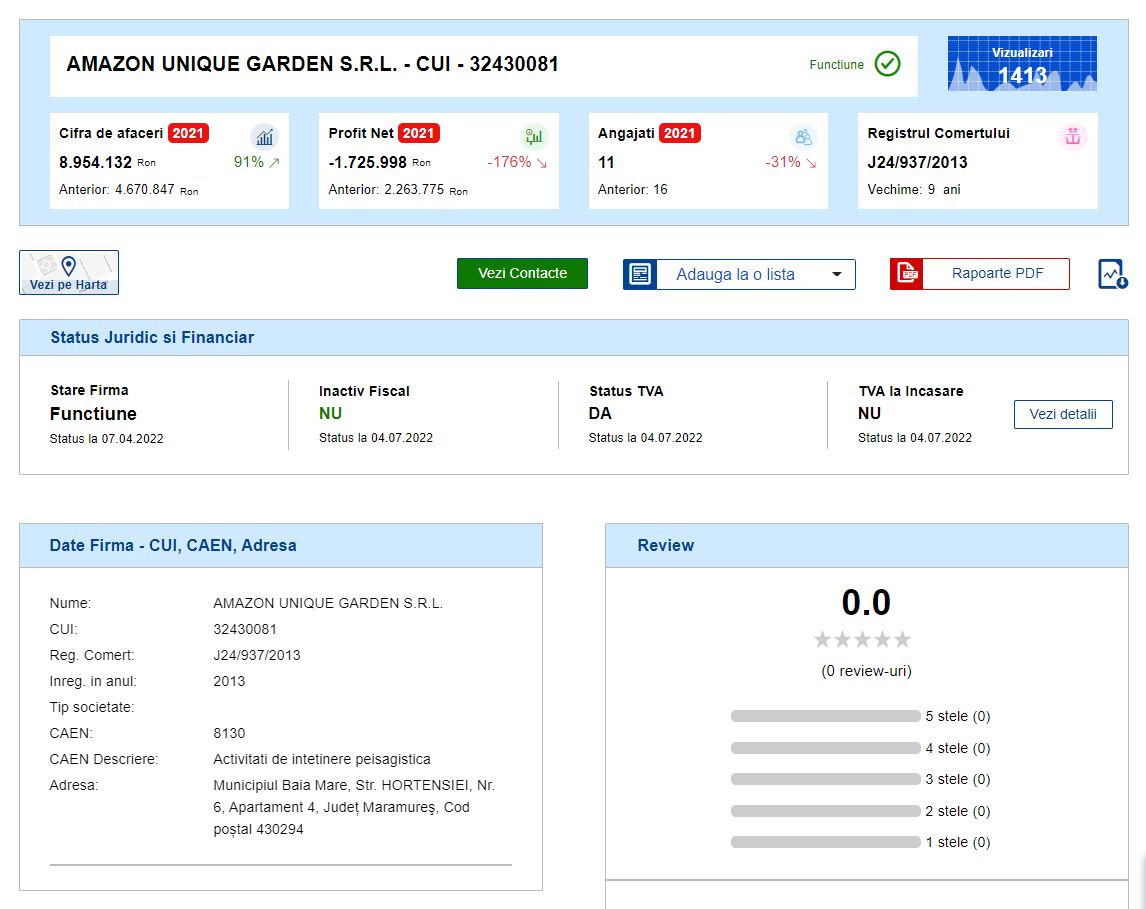Click the green Functiune checkmark icon
The image size is (1146, 909).
point(887,64)
